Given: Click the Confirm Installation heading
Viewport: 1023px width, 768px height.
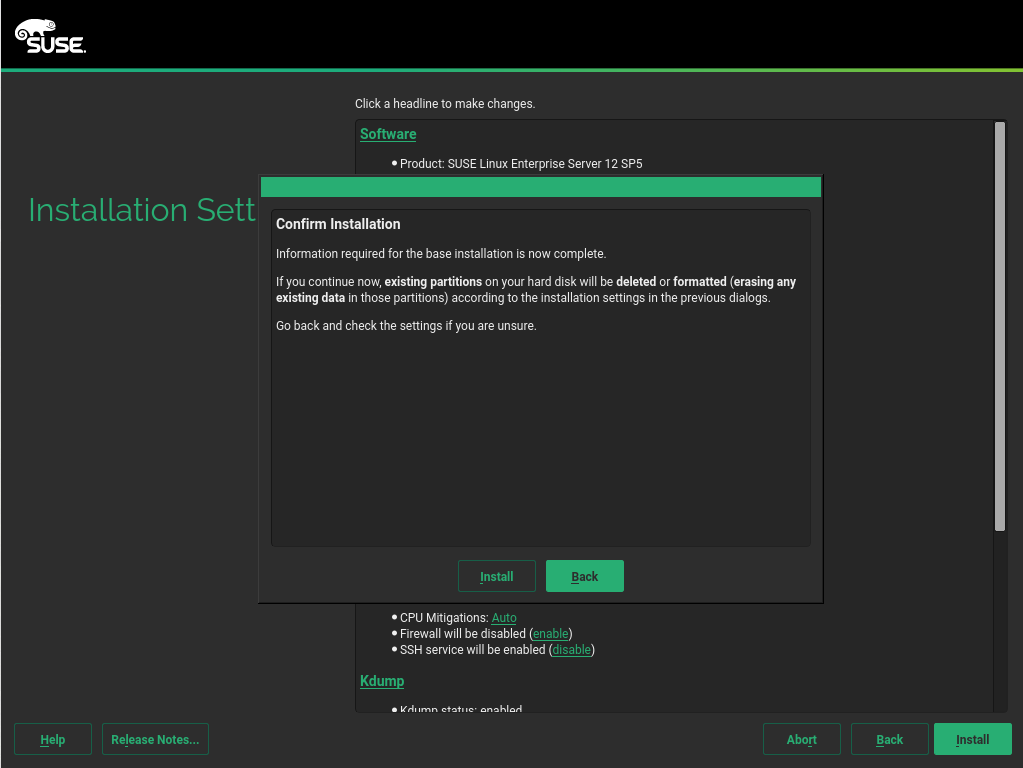Looking at the screenshot, I should coord(338,224).
